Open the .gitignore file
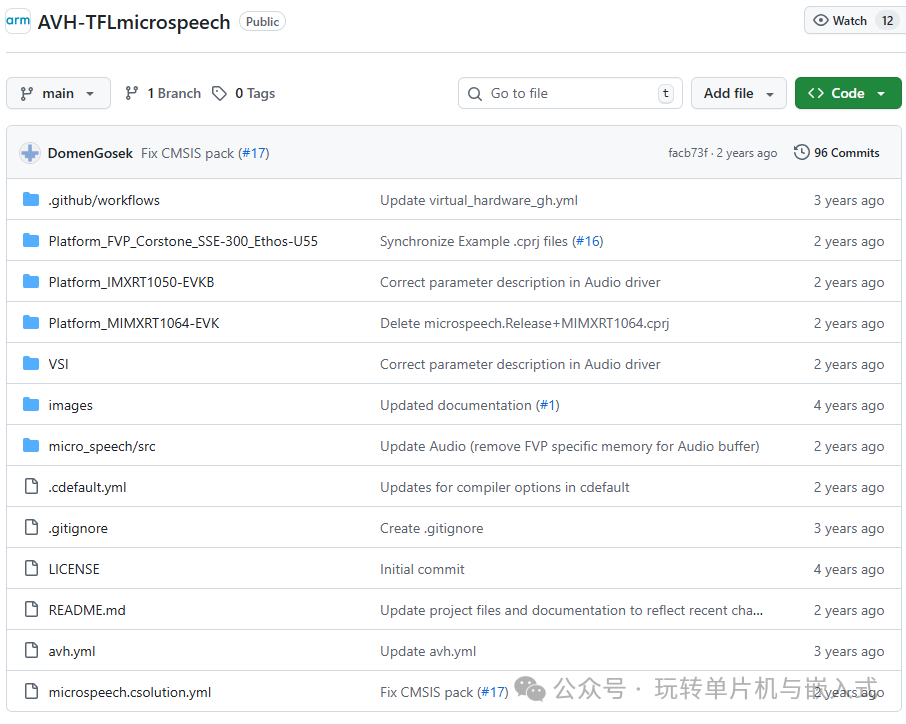 tap(78, 529)
